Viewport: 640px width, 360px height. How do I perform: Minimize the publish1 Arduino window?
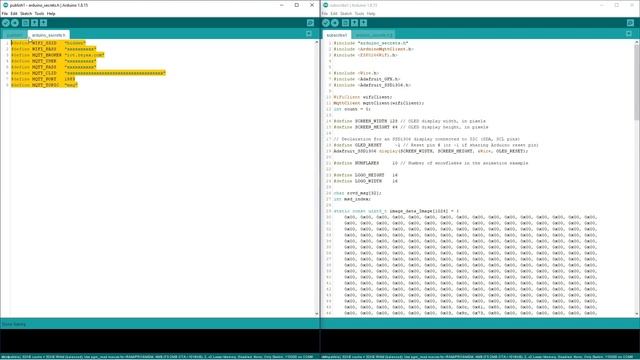click(282, 5)
